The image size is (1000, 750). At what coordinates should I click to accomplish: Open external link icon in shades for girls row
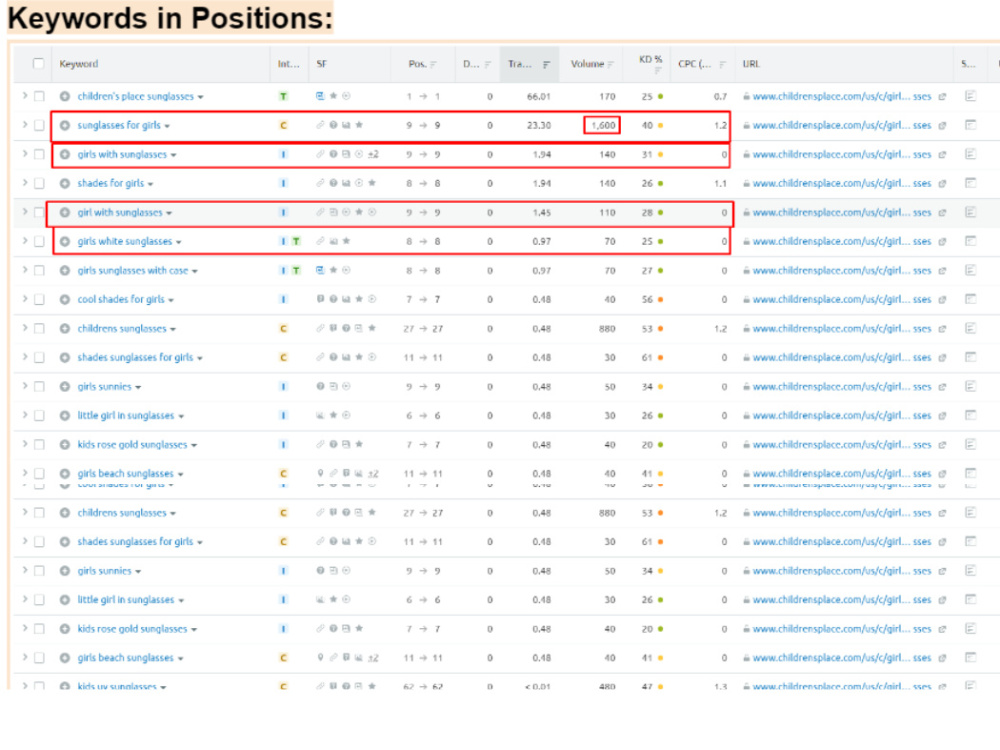943,184
